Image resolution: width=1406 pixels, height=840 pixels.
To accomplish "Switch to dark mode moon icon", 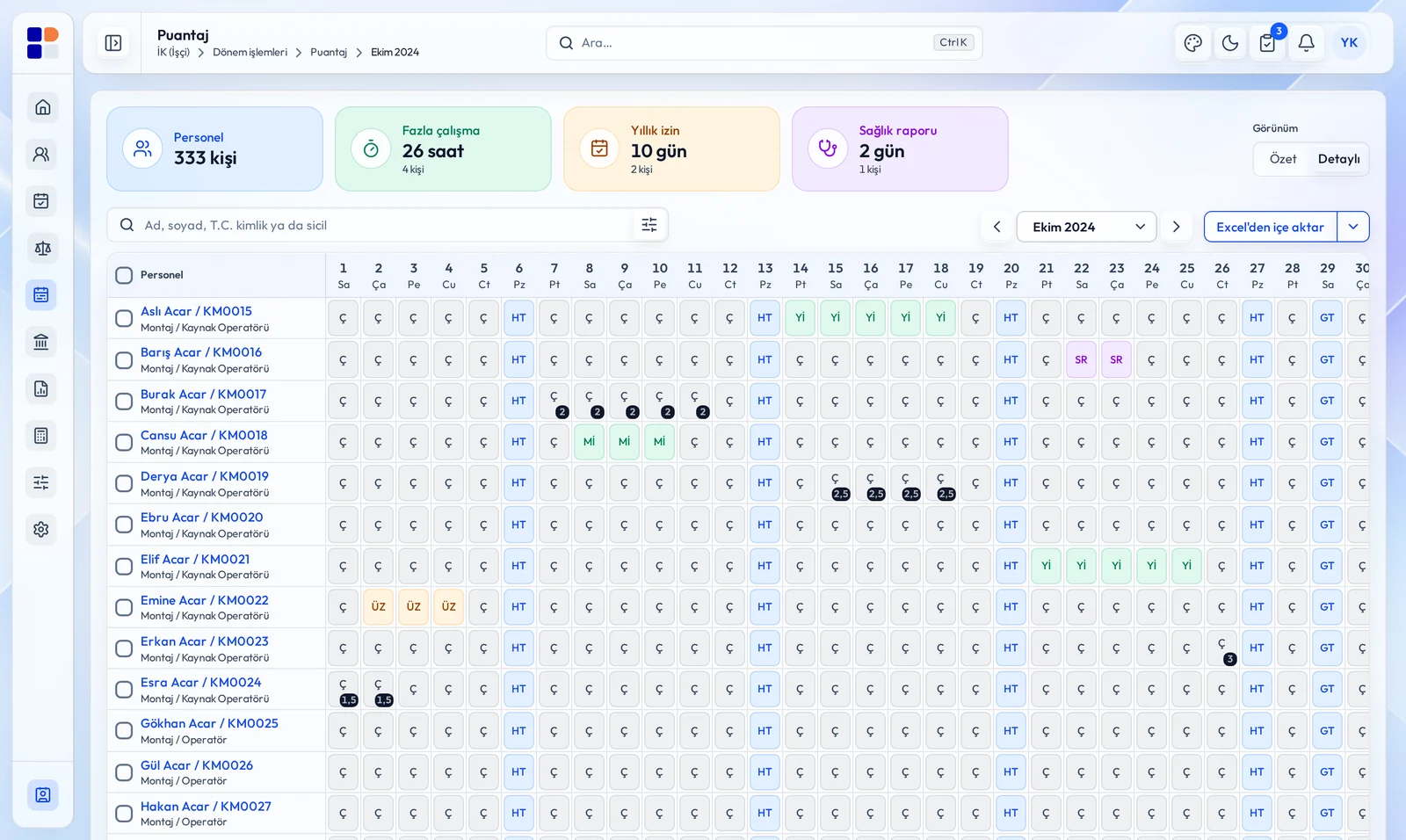I will point(1230,43).
